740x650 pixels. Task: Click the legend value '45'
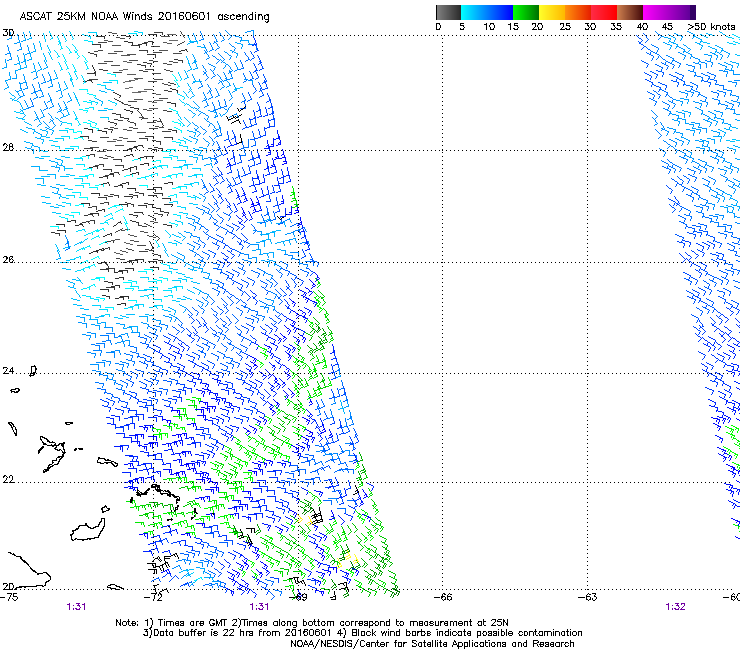coord(667,27)
